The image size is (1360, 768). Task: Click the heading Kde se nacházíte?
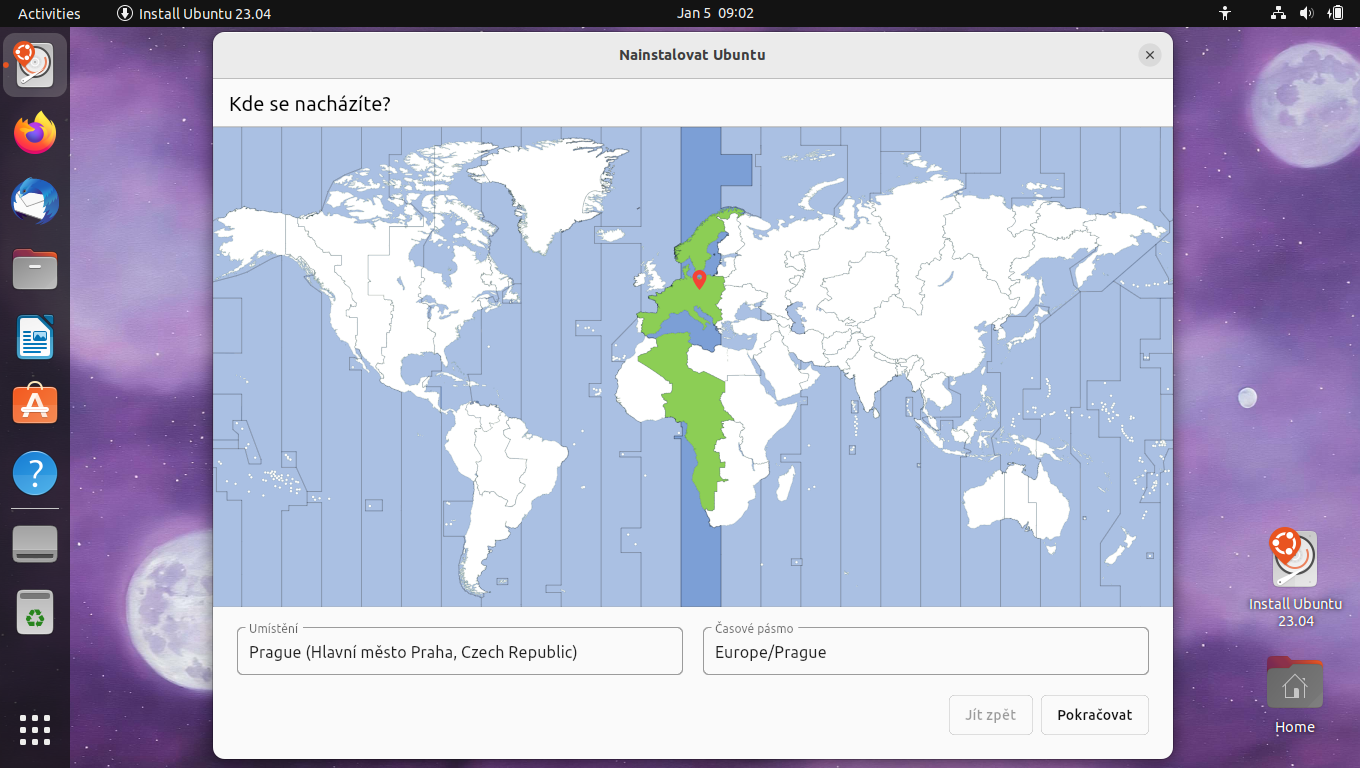[310, 104]
